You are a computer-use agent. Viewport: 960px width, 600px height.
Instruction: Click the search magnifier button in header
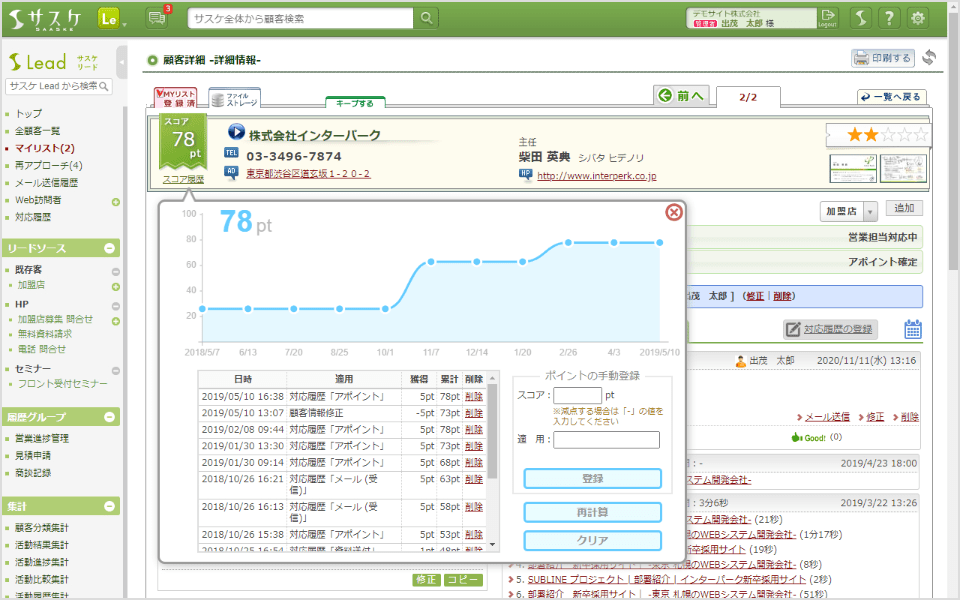[426, 18]
